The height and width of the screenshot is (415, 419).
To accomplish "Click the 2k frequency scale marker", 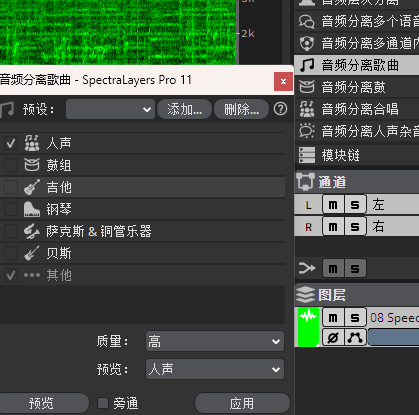I will point(247,33).
